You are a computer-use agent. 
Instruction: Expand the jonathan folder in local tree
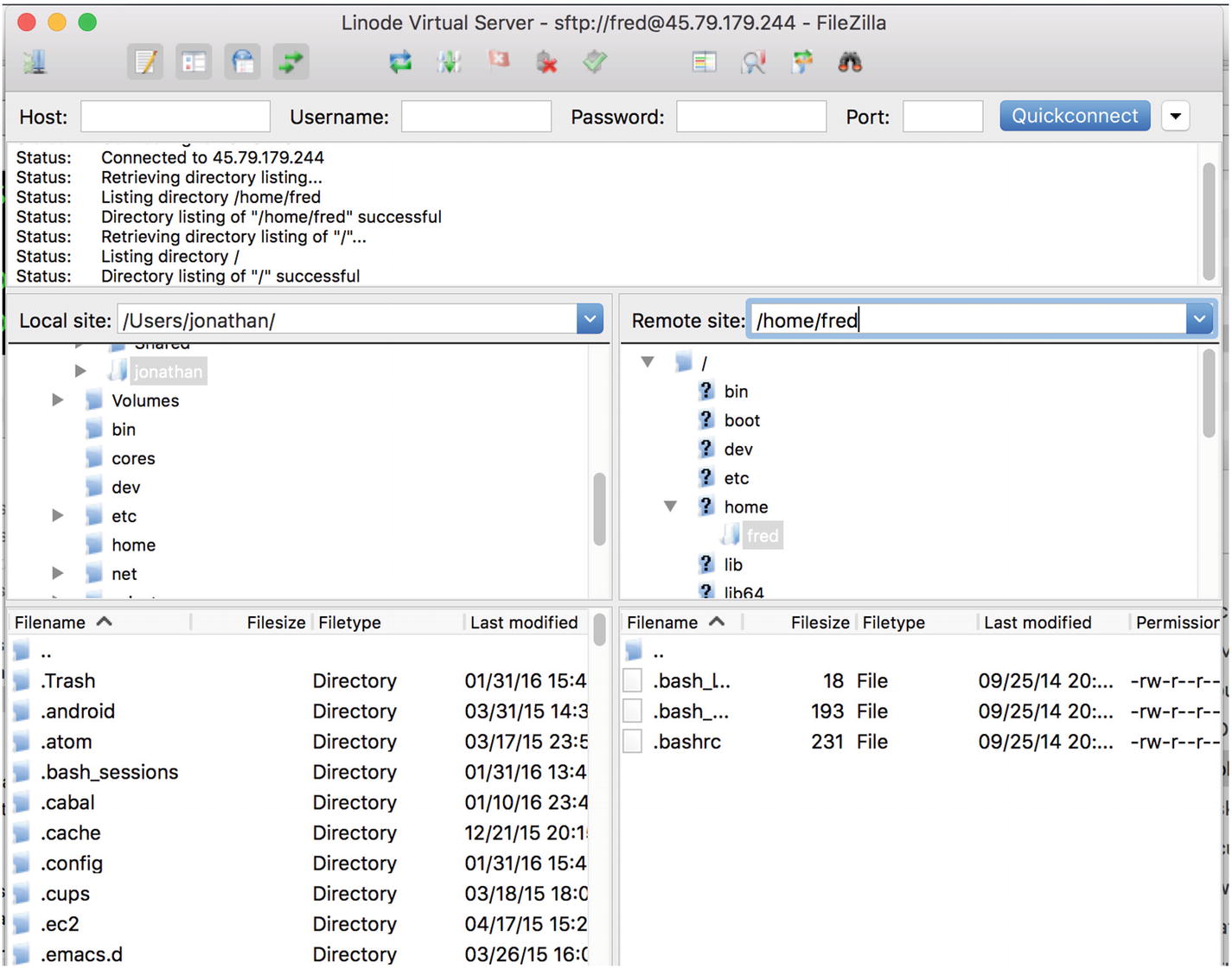click(80, 371)
